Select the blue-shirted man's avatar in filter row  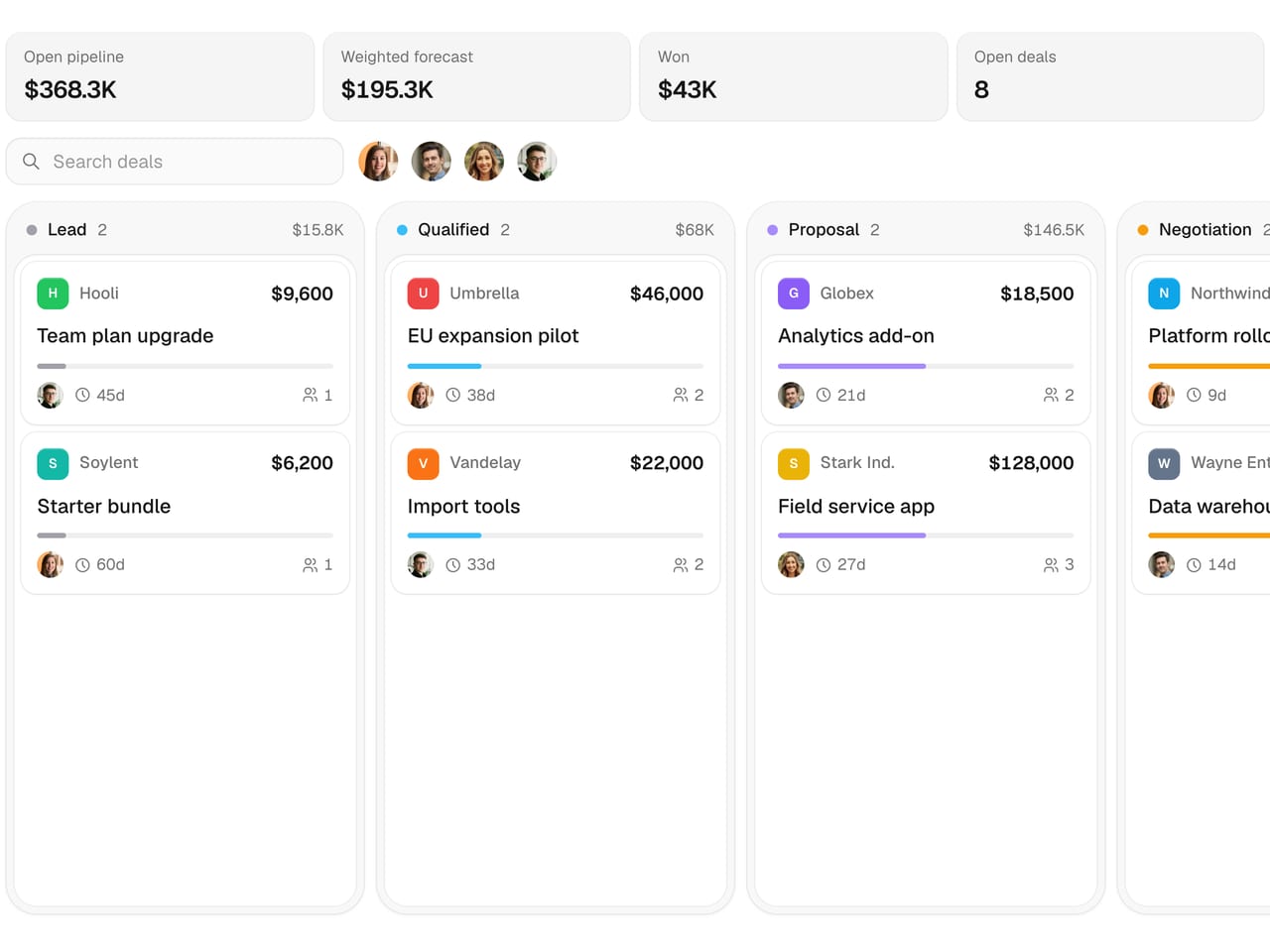[432, 162]
